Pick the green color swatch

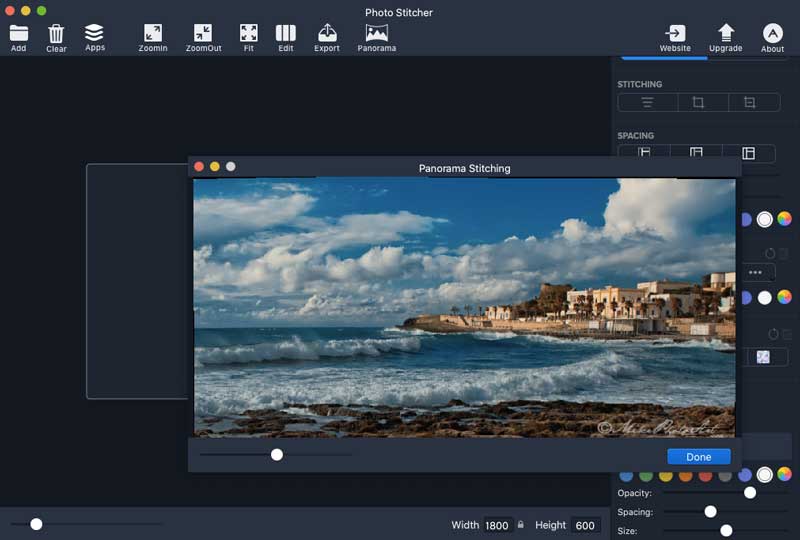(646, 476)
